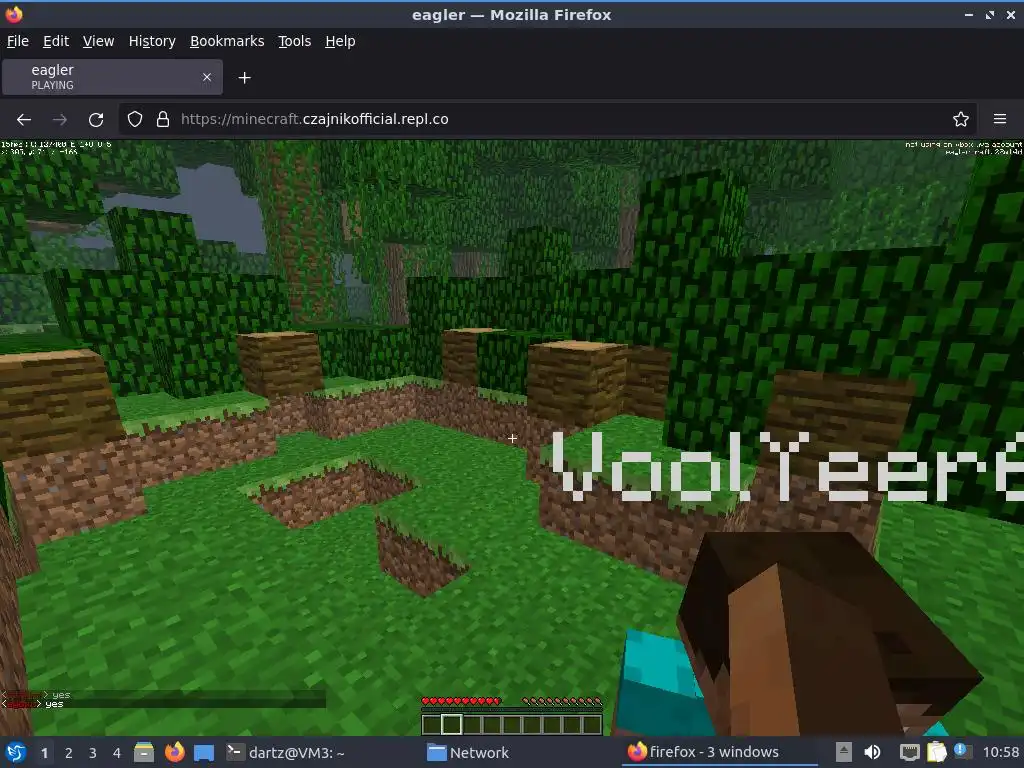Viewport: 1024px width, 768px height.
Task: Switch to workspace 1
Action: click(x=44, y=753)
